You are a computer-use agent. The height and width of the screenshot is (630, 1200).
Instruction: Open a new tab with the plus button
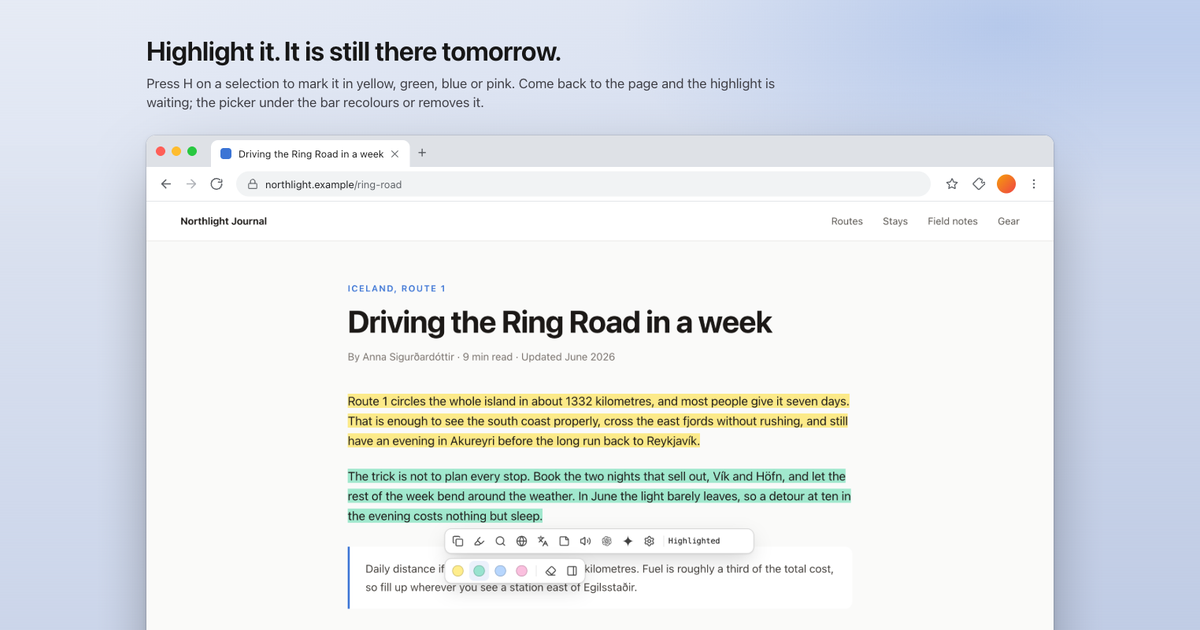click(422, 153)
